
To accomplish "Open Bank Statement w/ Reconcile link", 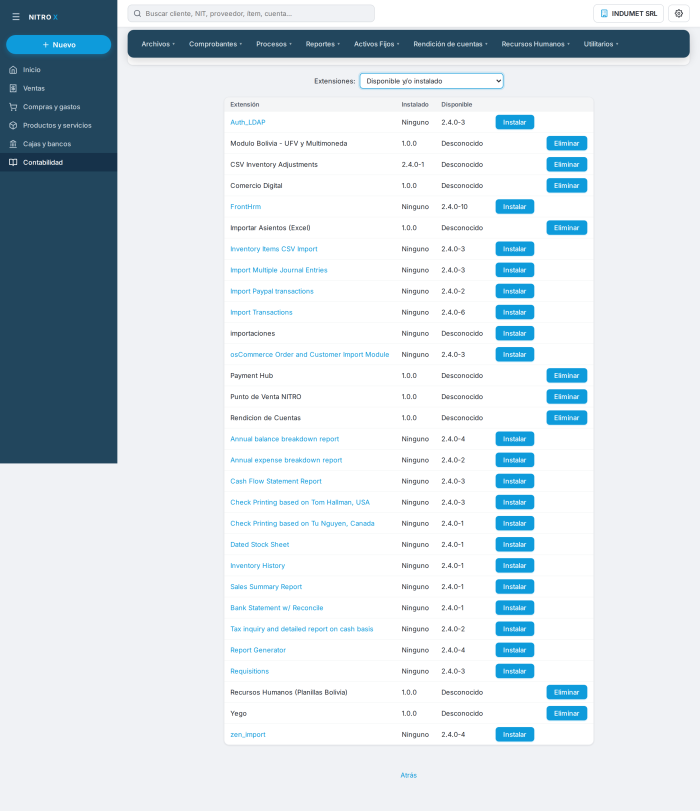I will (277, 608).
